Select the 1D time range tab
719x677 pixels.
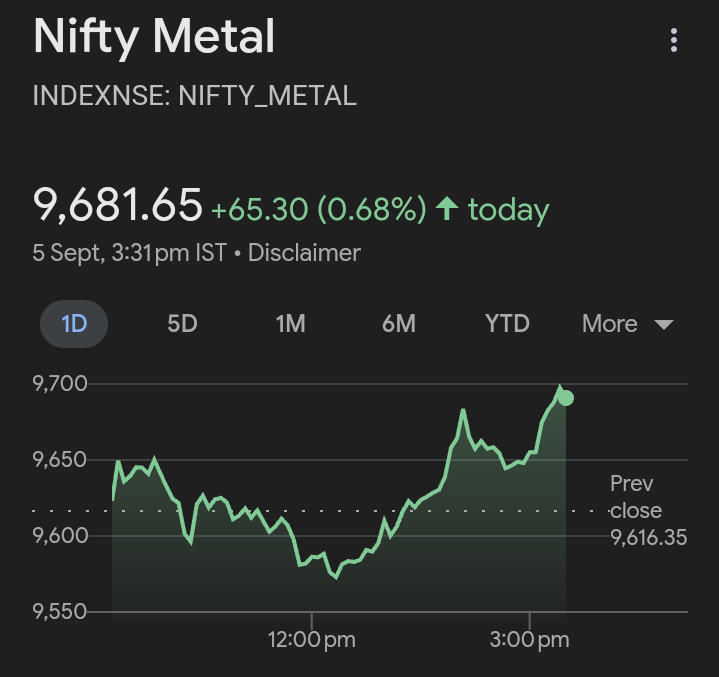pyautogui.click(x=74, y=324)
